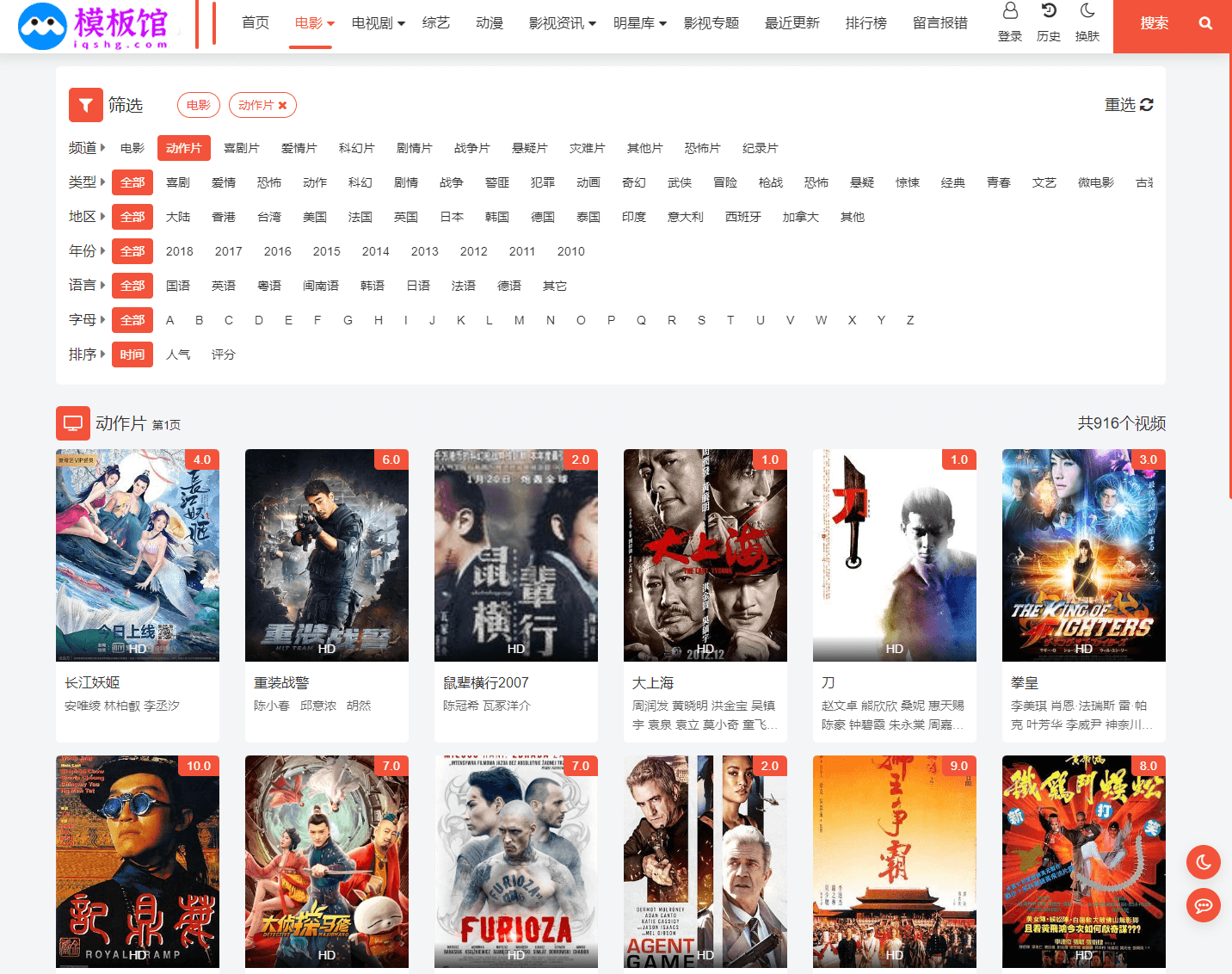The image size is (1232, 974).
Task: Expand the 电视剧 dropdown menu
Action: pyautogui.click(x=378, y=23)
